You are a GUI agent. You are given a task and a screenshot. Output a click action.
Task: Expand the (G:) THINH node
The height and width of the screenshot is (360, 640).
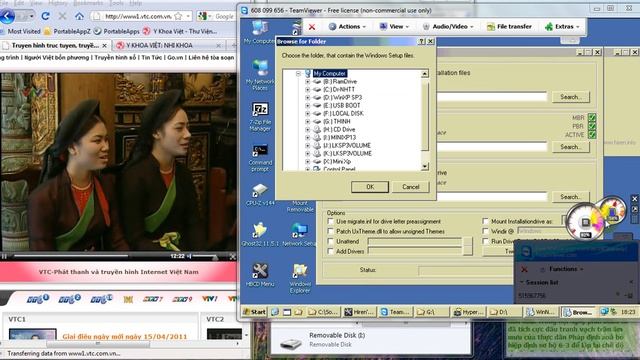coord(307,121)
